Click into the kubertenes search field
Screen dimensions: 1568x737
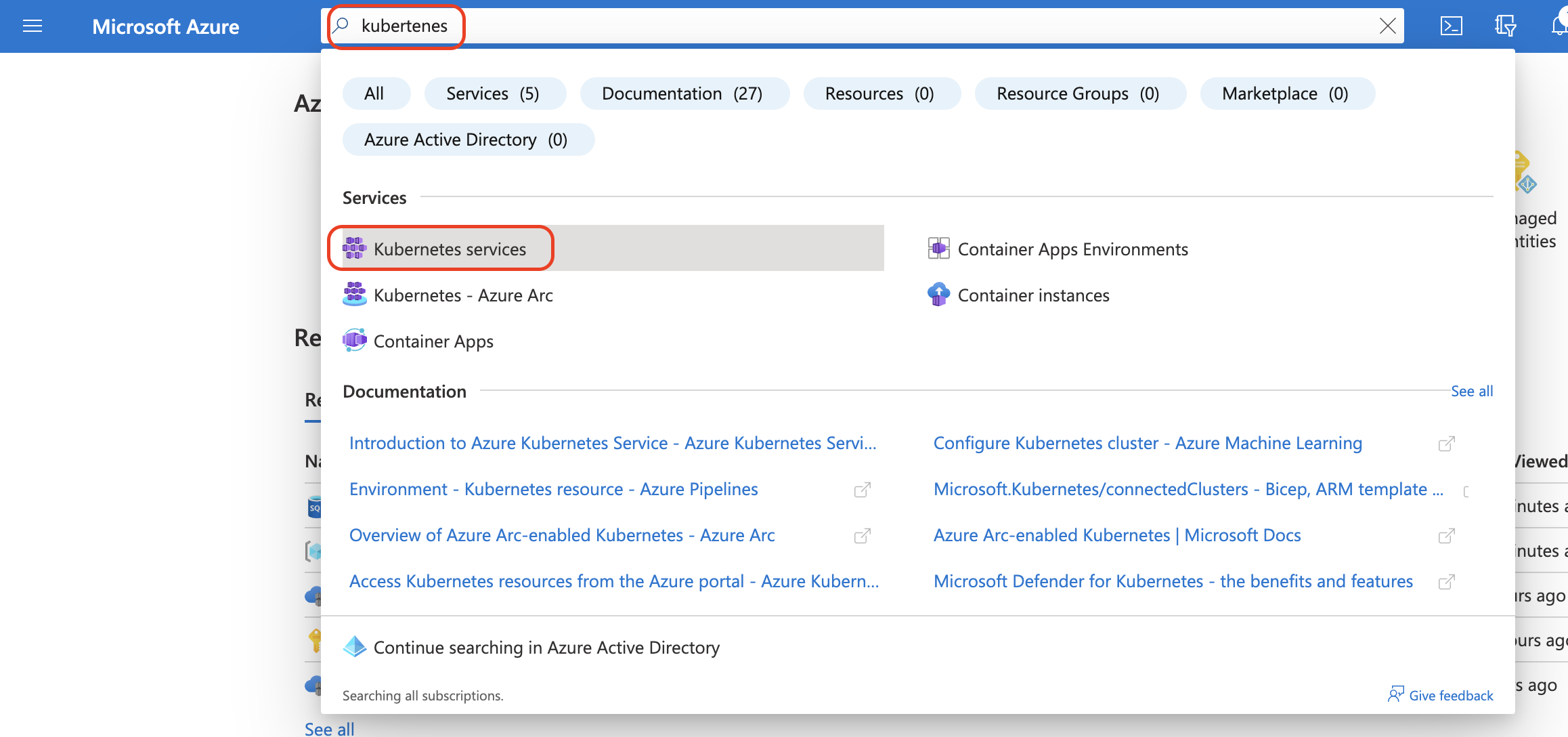click(812, 26)
